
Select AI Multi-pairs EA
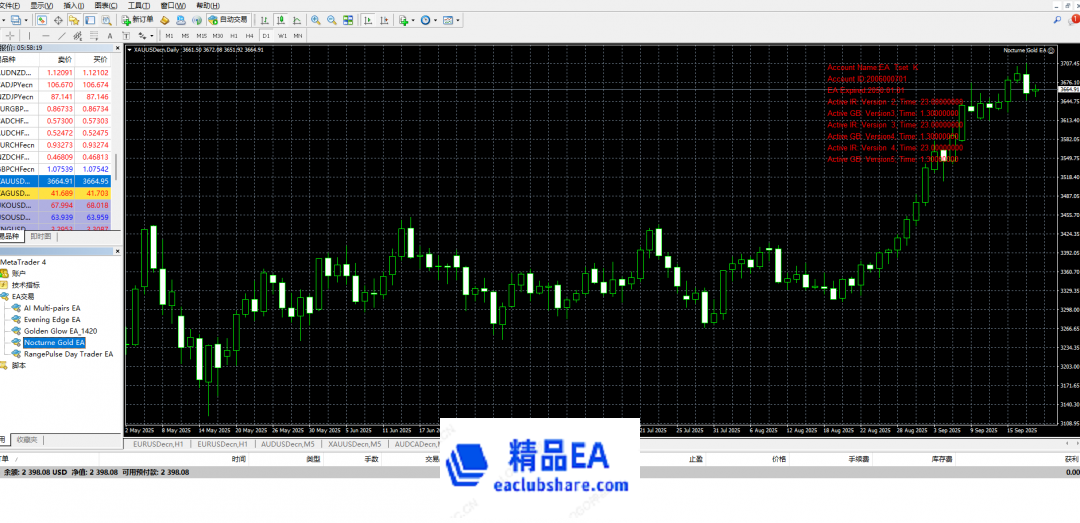click(52, 308)
